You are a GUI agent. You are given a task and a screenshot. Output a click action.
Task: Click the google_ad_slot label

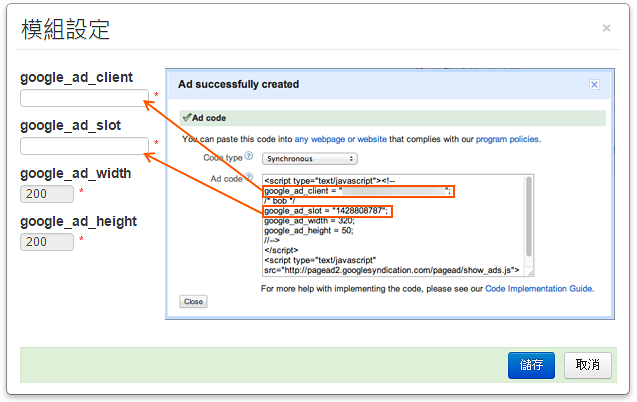click(x=71, y=125)
